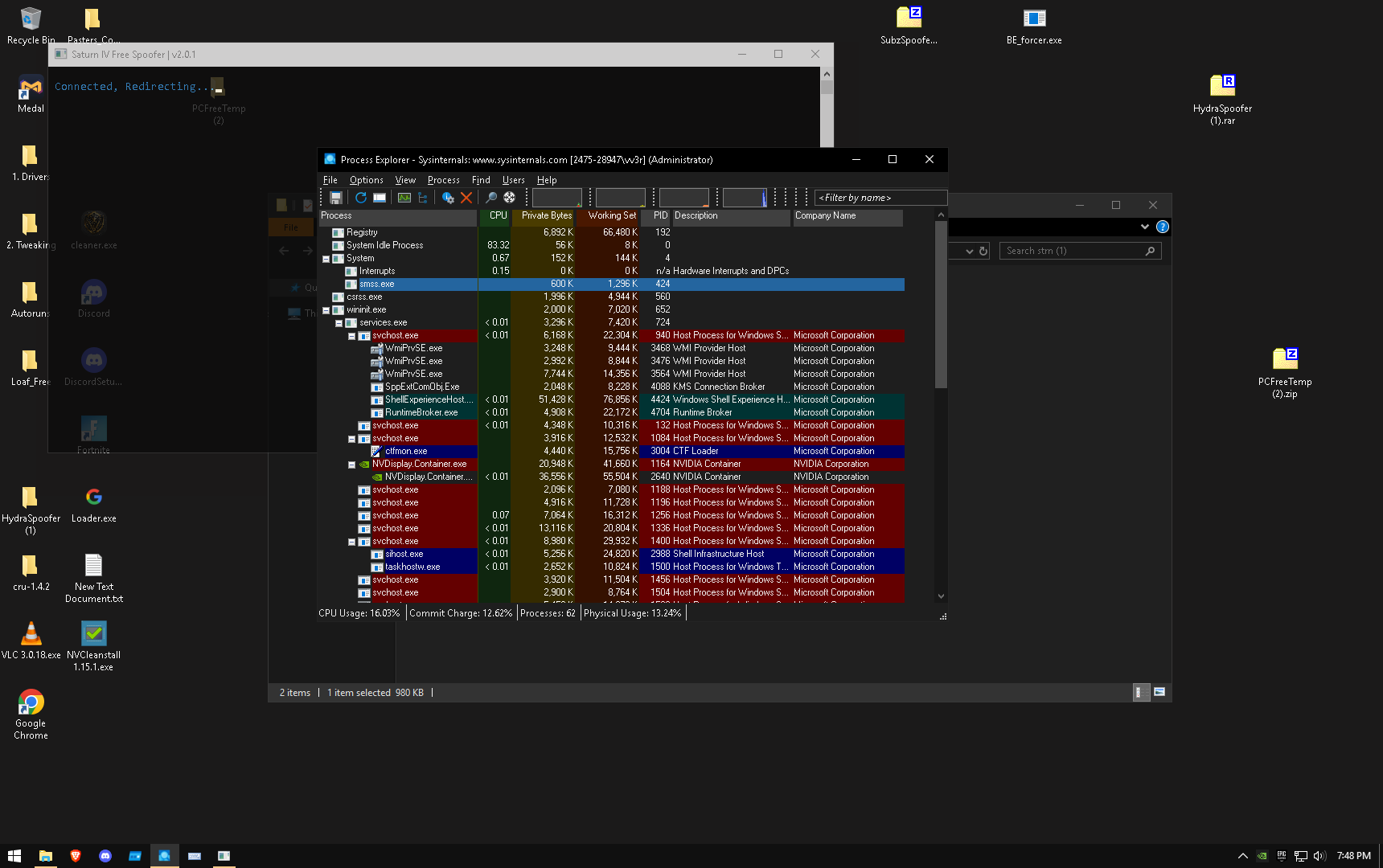Viewport: 1383px width, 868px height.
Task: Click the fourth mini graph with the blue spike
Action: pyautogui.click(x=745, y=198)
